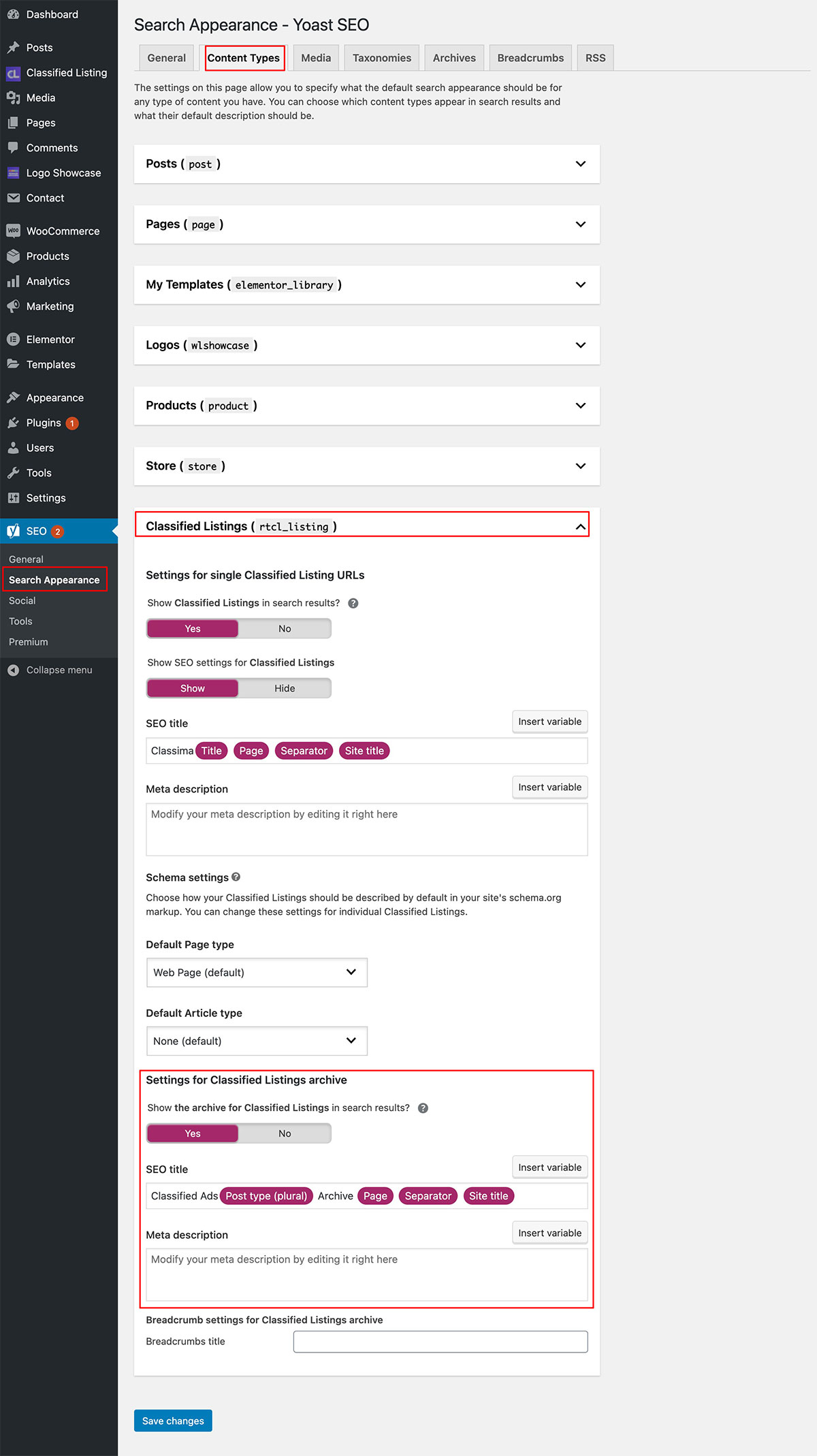817x1456 pixels.
Task: Click the Collapse menu arrow icon
Action: pyautogui.click(x=13, y=670)
